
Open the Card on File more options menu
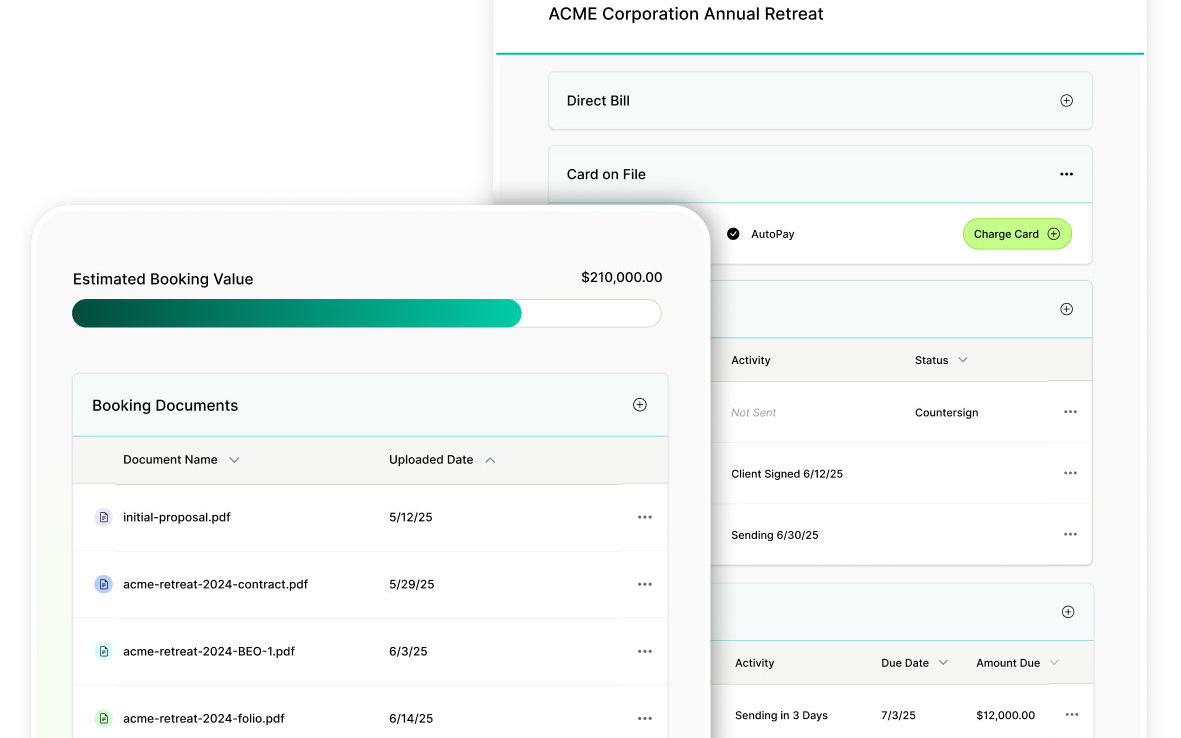pos(1066,174)
